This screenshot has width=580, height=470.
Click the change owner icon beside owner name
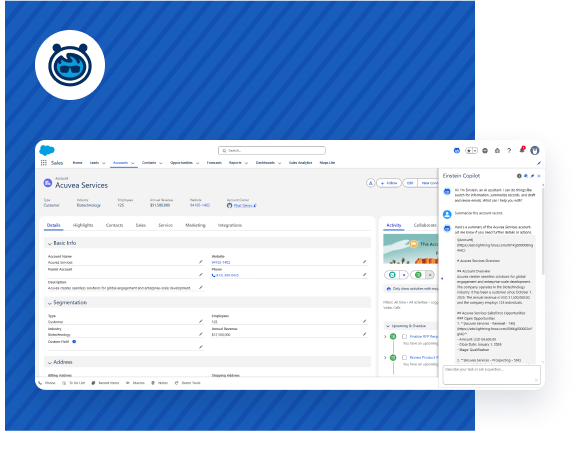pos(255,206)
